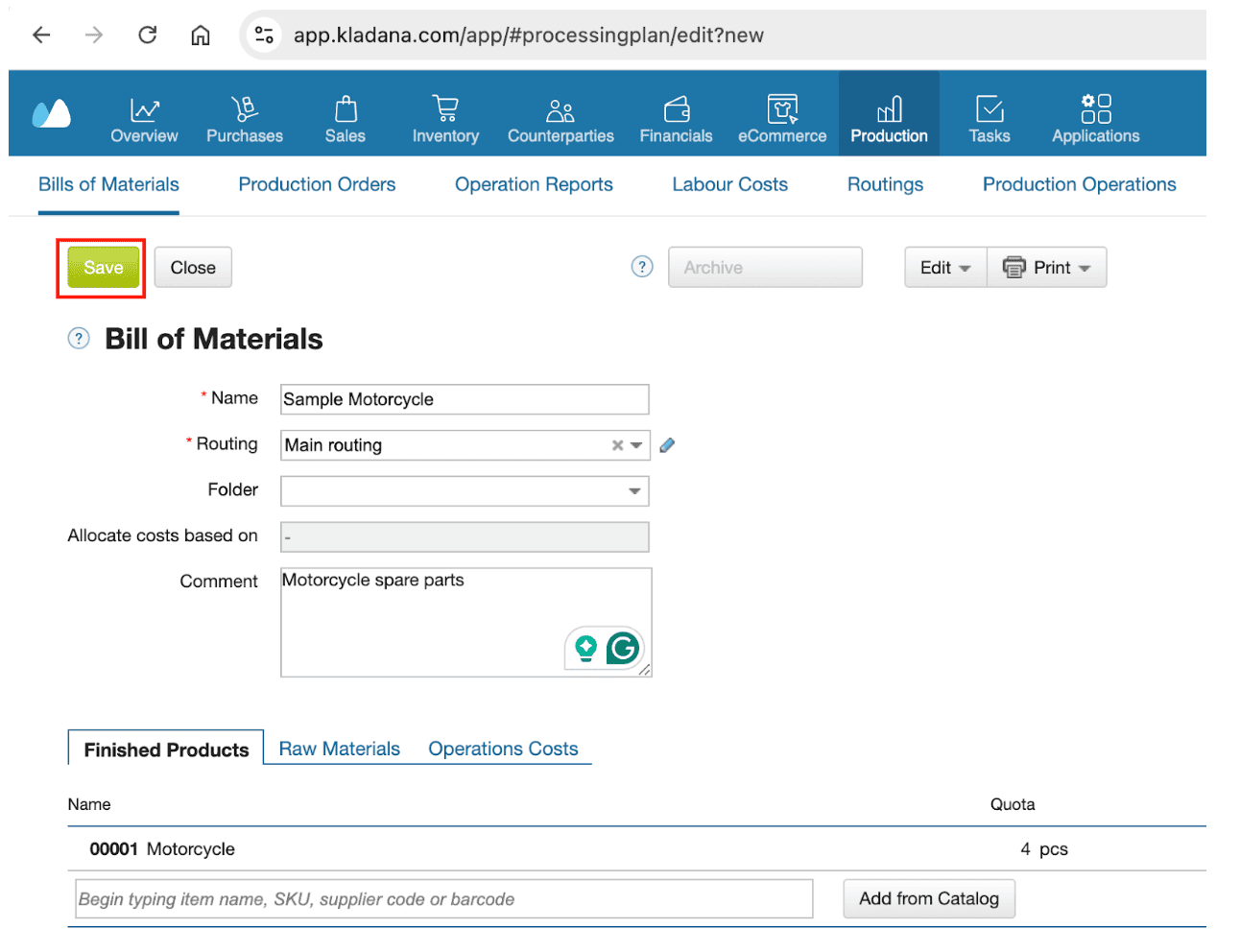Click the quota value 4 pcs
The width and height of the screenshot is (1240, 952).
click(x=1044, y=849)
